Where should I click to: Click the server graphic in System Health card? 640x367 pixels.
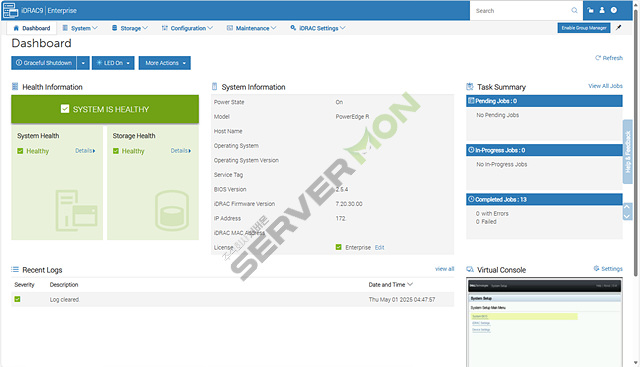(76, 210)
